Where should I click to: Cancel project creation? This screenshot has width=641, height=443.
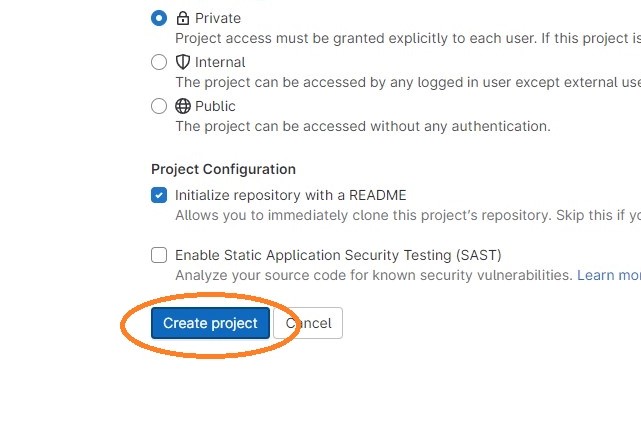[x=308, y=323]
